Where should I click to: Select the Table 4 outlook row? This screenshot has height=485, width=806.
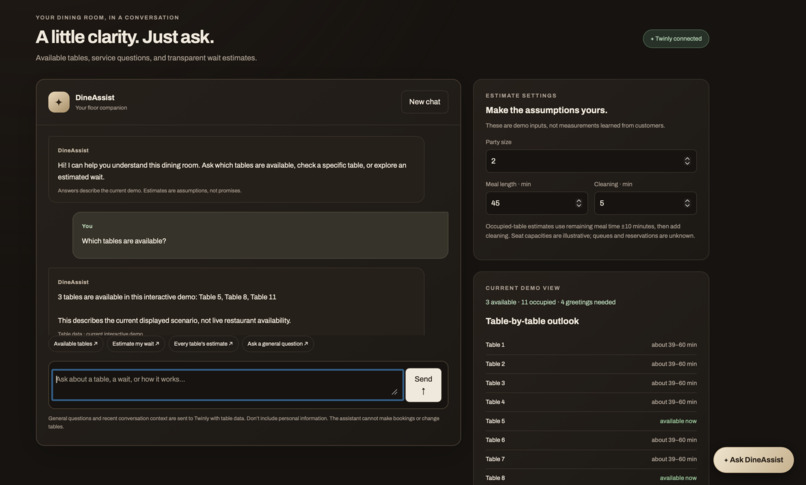point(591,402)
